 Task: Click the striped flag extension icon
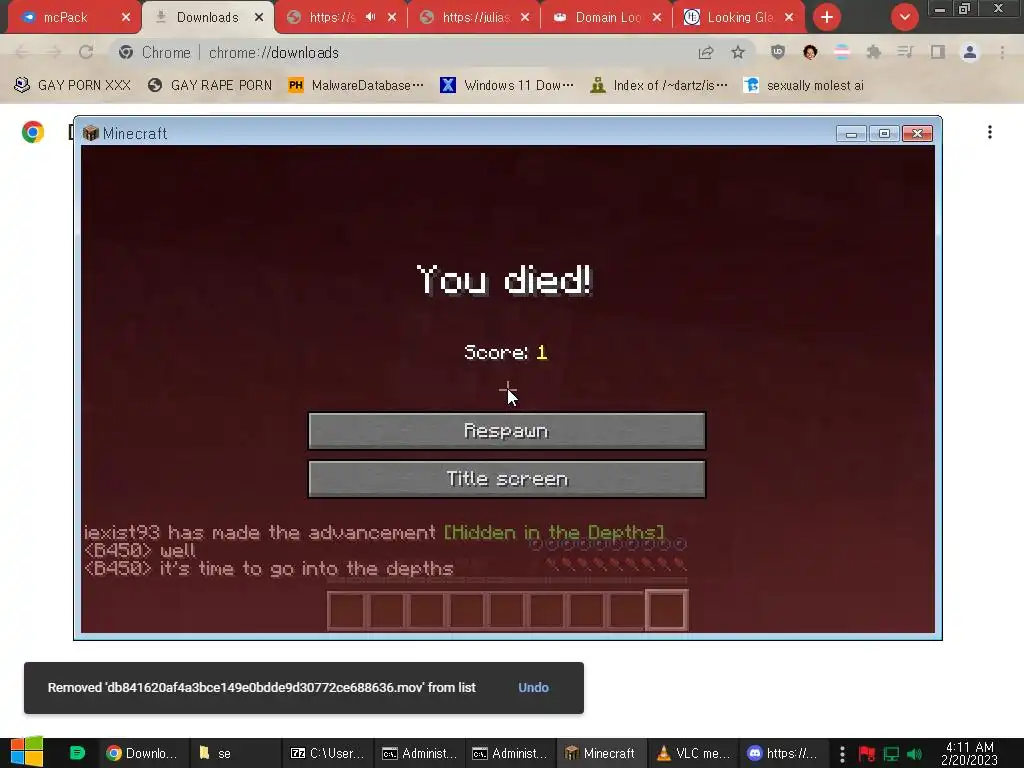coord(842,52)
